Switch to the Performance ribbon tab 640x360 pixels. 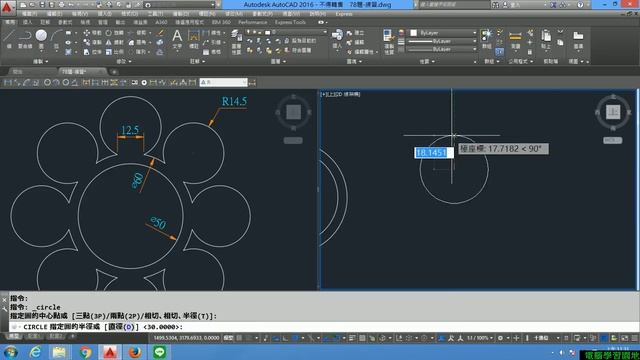pos(253,22)
